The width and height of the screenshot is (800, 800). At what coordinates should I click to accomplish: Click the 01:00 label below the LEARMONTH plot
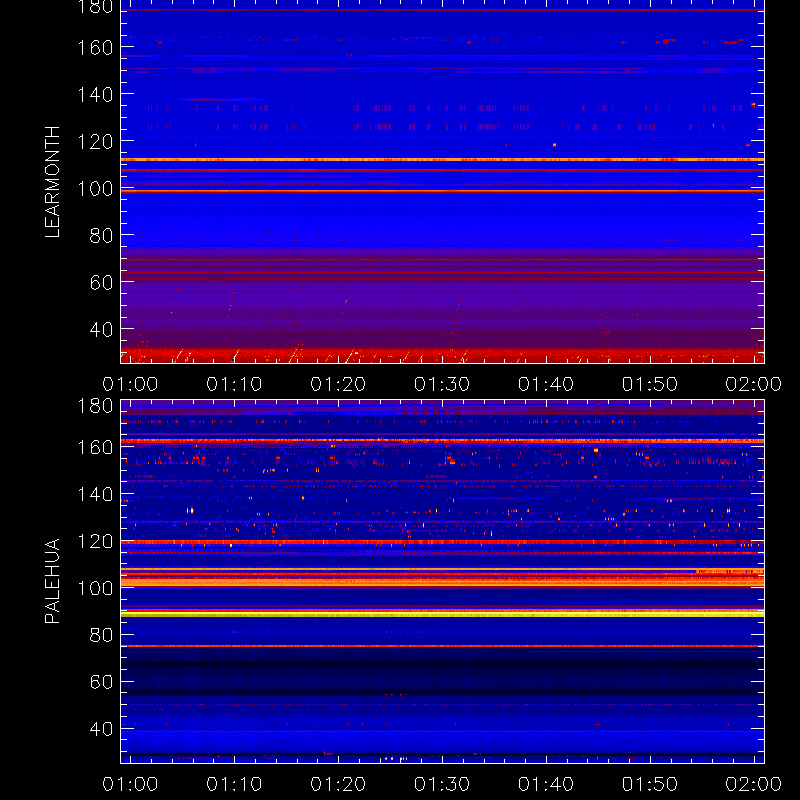click(x=130, y=384)
